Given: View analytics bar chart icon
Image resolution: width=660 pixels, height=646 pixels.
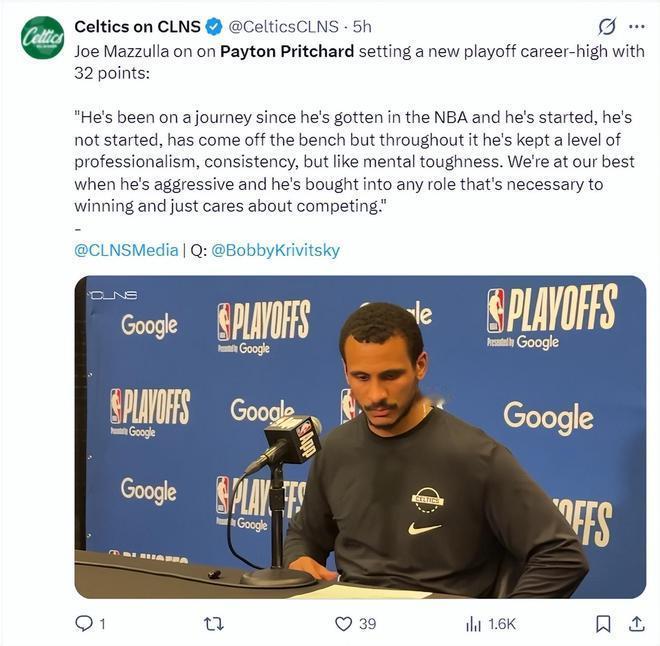Looking at the screenshot, I should [x=473, y=624].
